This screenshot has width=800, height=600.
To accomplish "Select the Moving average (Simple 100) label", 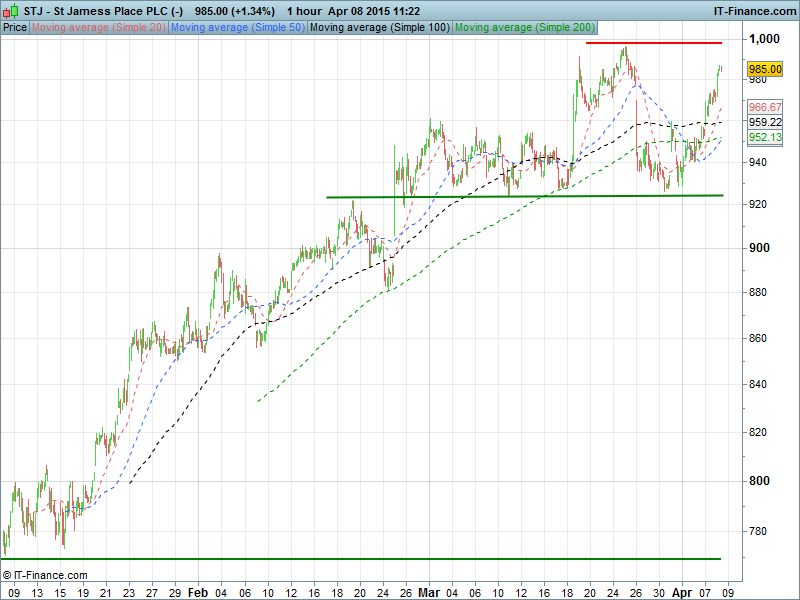I will click(379, 27).
